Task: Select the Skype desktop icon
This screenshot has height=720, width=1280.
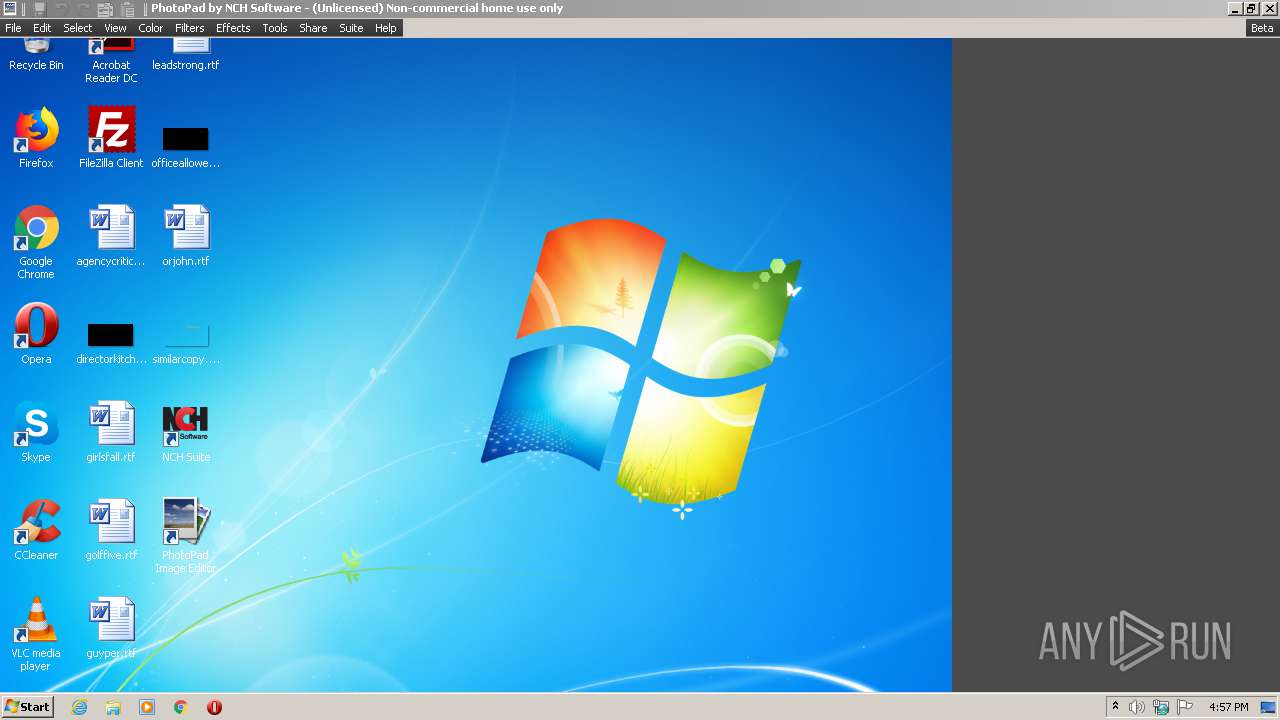Action: 36,432
